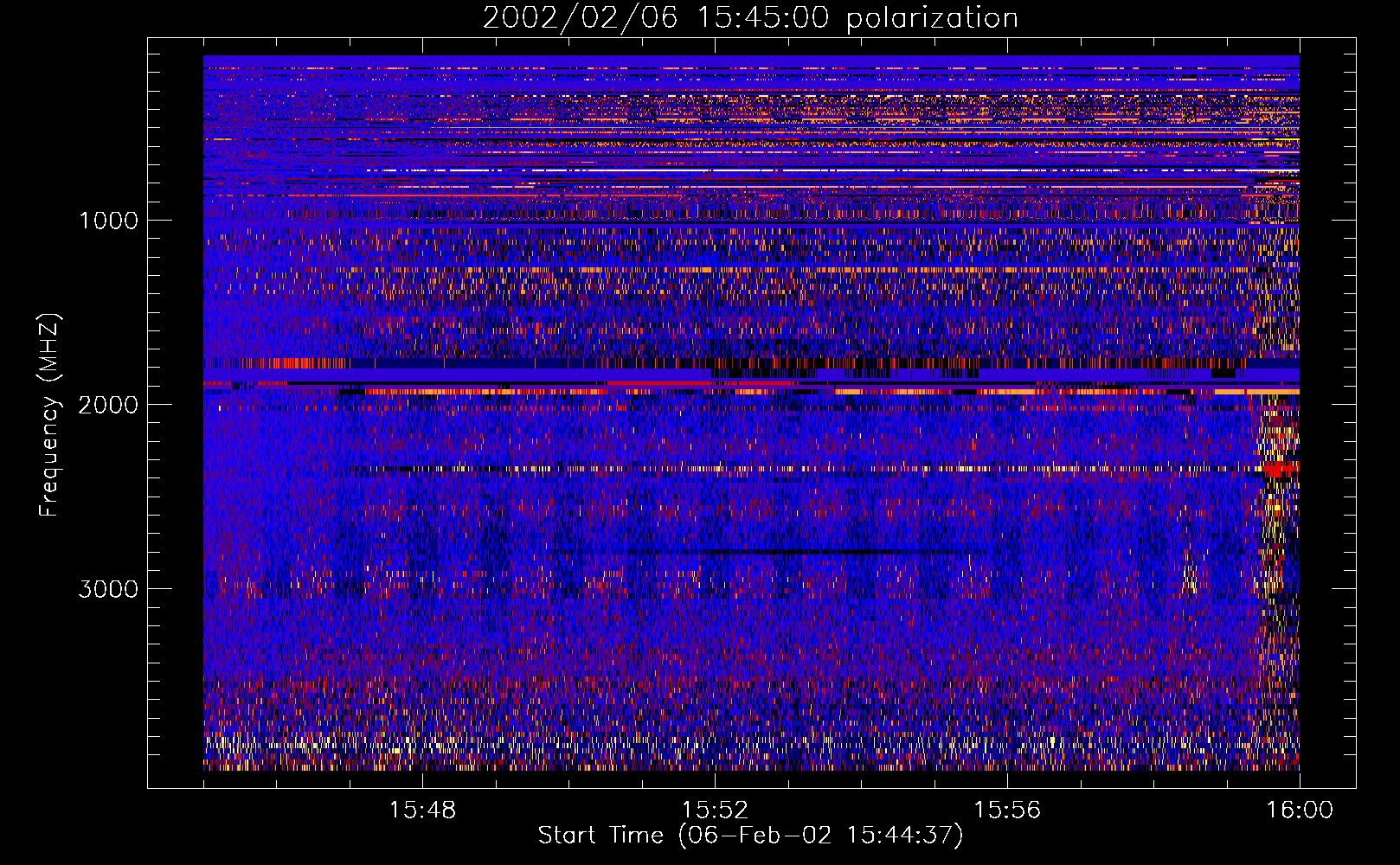Click the 1000 frequency tick label
This screenshot has height=865, width=1400.
(x=109, y=221)
